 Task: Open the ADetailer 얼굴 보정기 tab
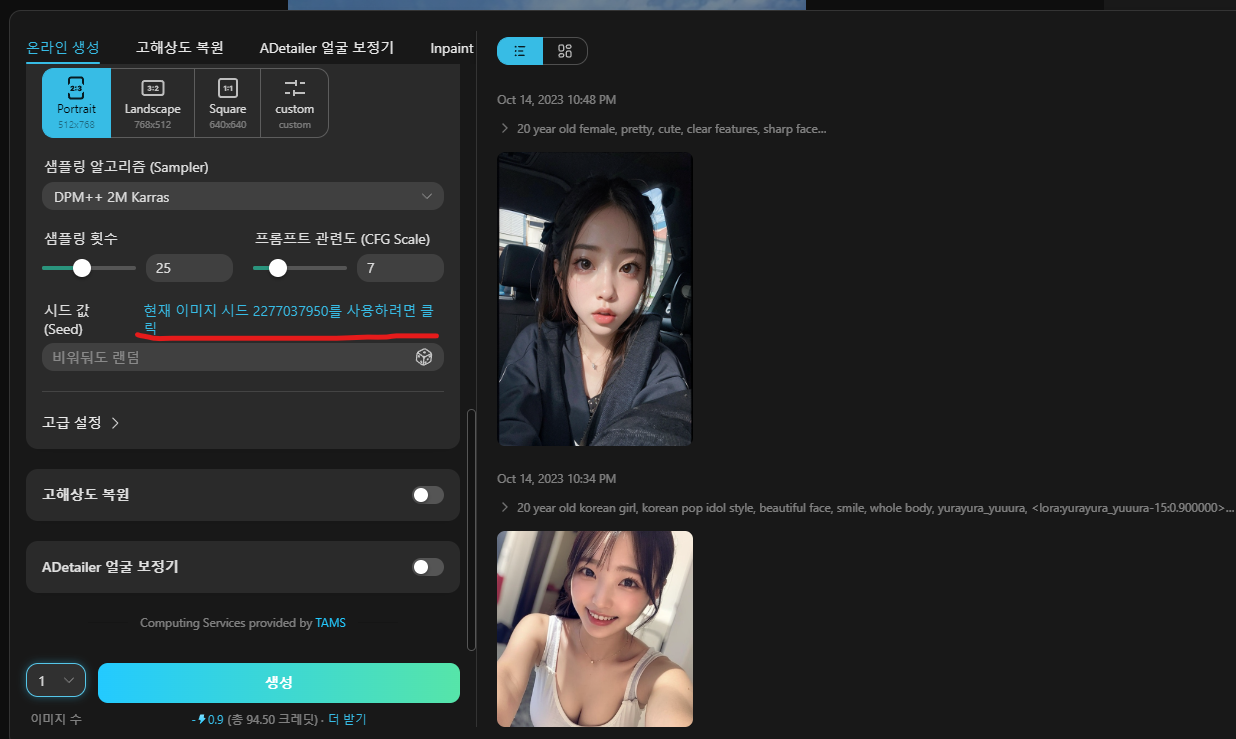click(x=326, y=47)
